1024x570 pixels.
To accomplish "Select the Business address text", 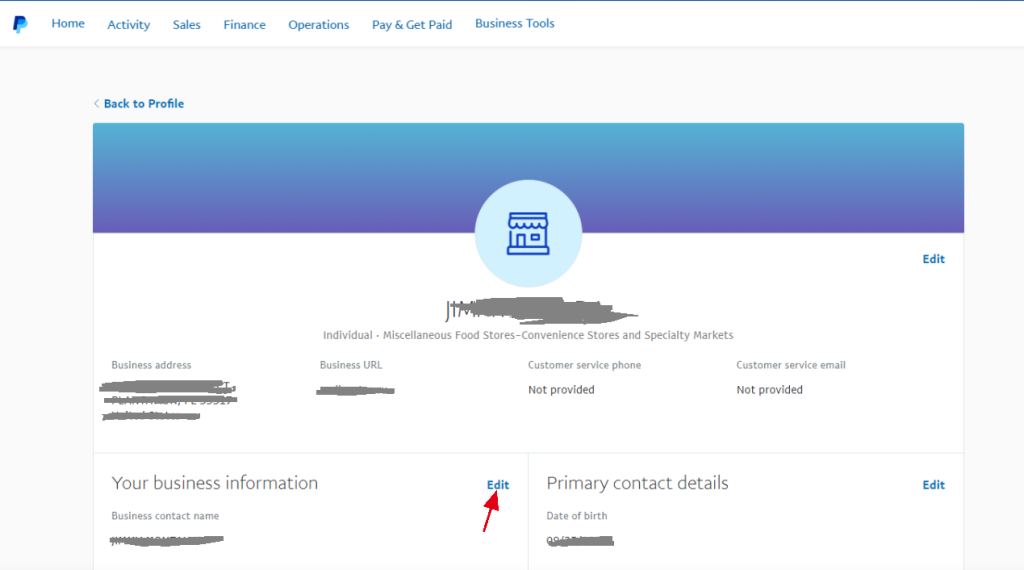I will (x=170, y=400).
